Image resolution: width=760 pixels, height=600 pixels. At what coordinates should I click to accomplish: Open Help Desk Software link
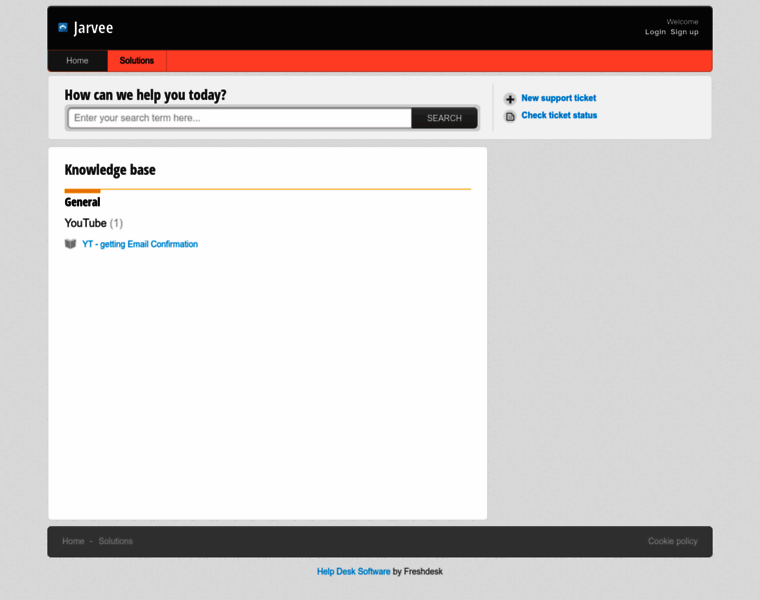tap(353, 571)
